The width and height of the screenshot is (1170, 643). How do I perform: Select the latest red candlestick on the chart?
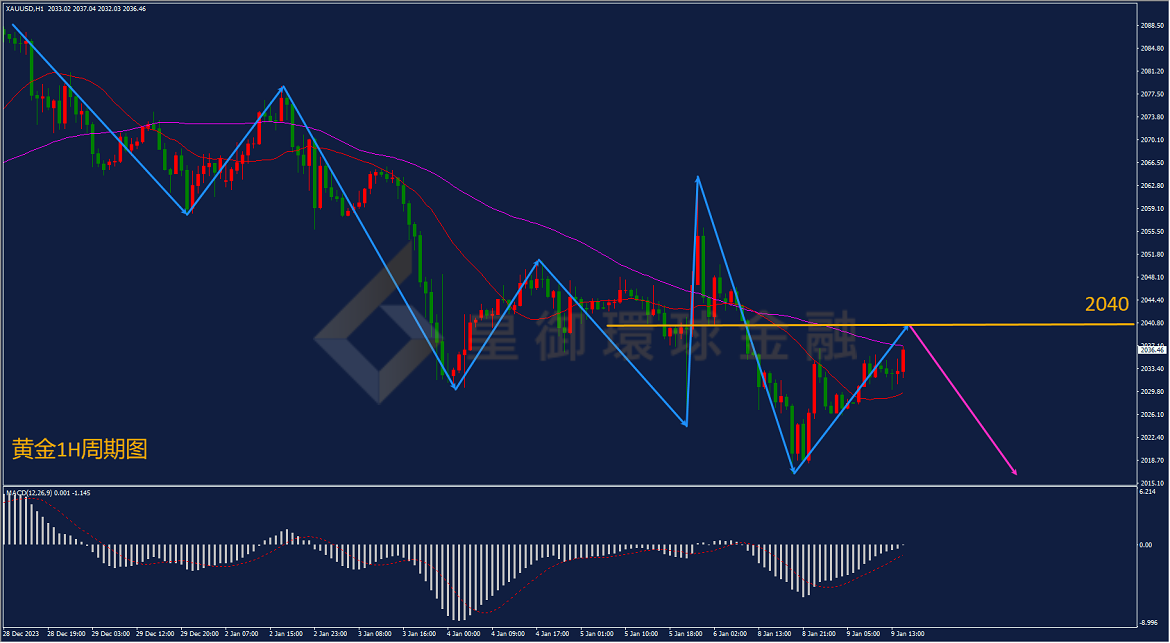coord(903,361)
